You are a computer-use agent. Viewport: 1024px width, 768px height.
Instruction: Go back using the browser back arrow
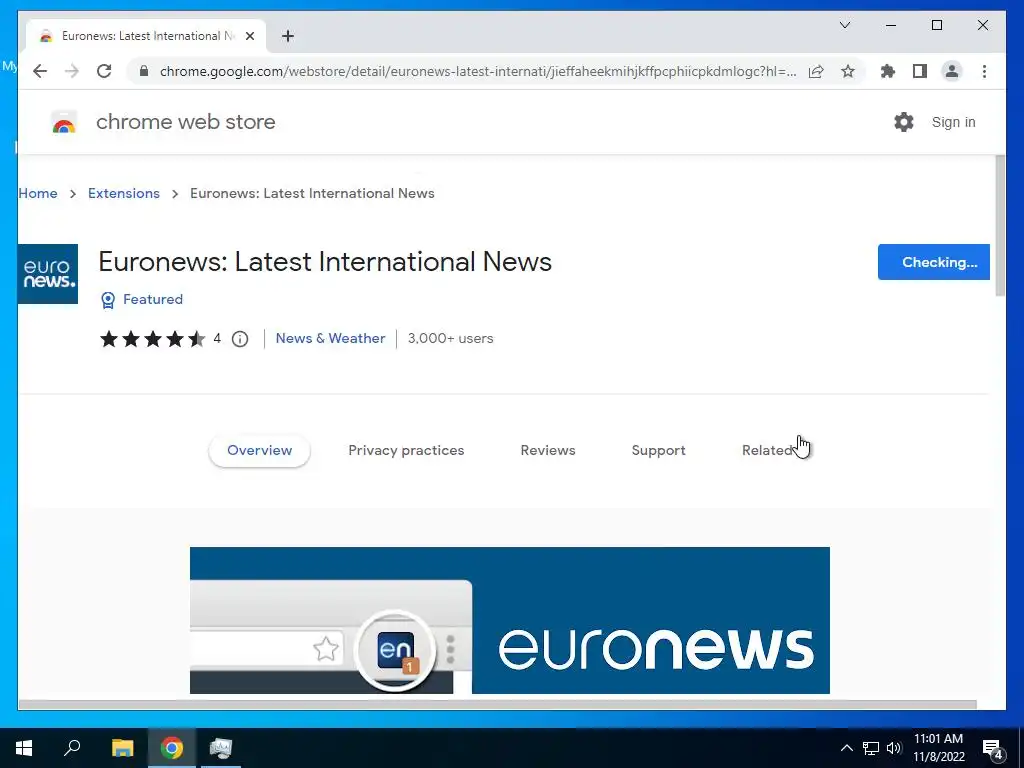point(40,71)
